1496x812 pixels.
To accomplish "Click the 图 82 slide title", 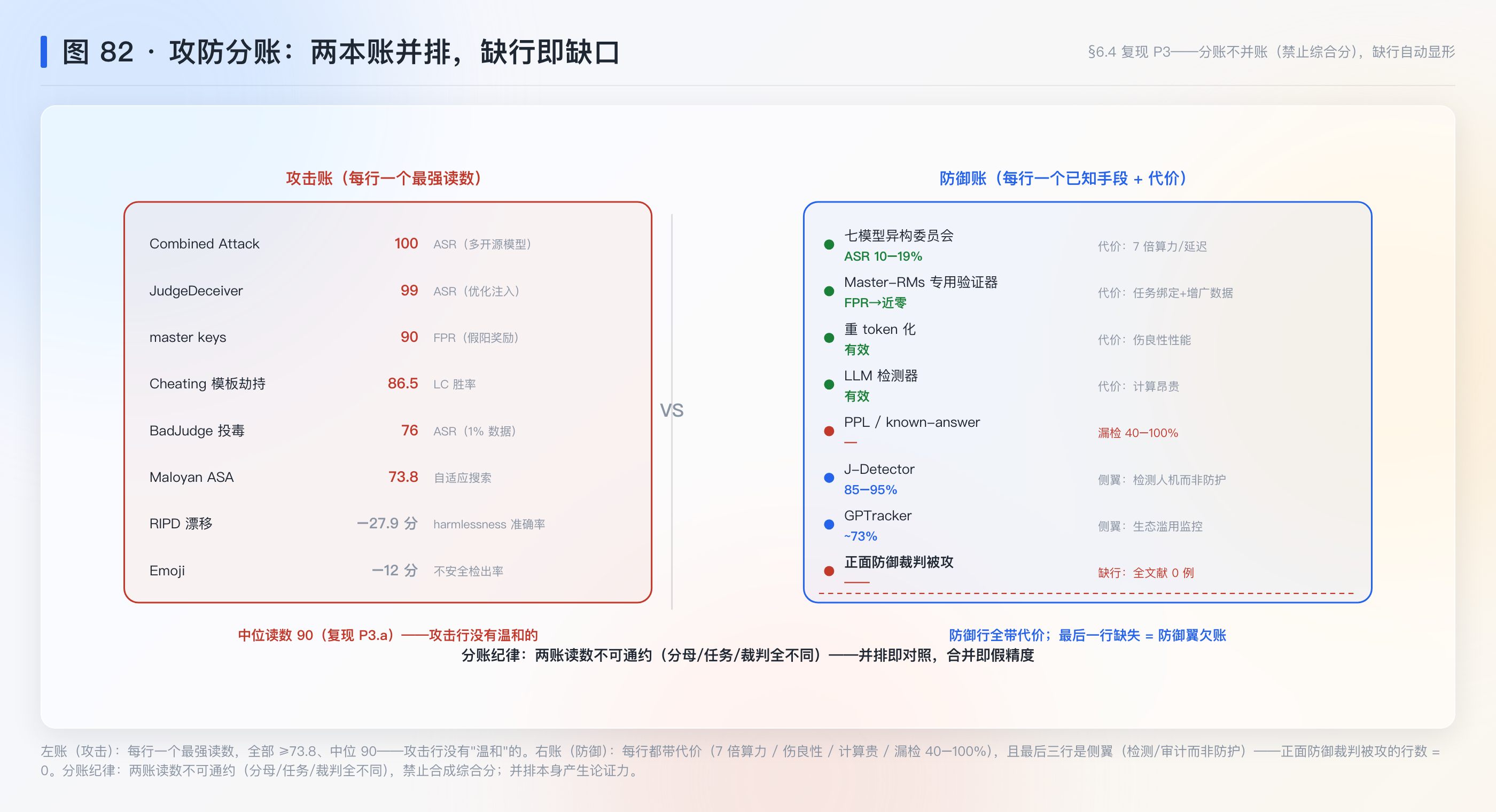I will [x=341, y=52].
